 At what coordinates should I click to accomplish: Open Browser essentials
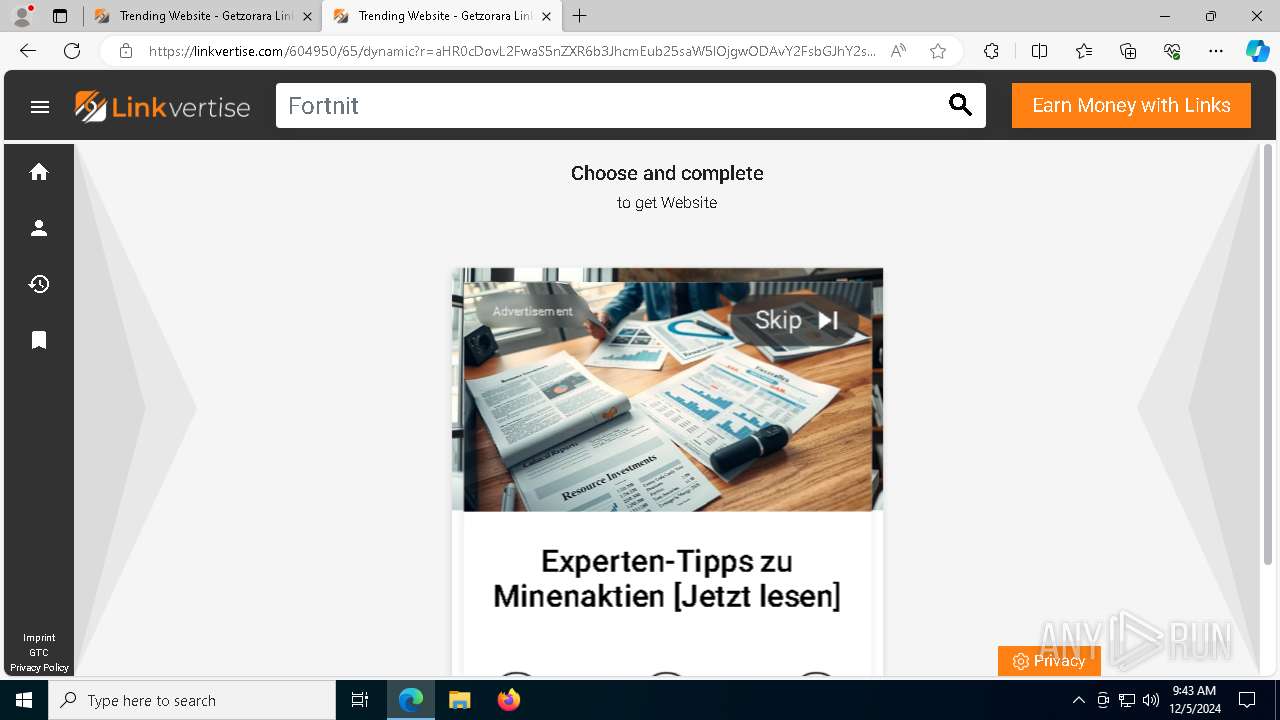[1172, 51]
